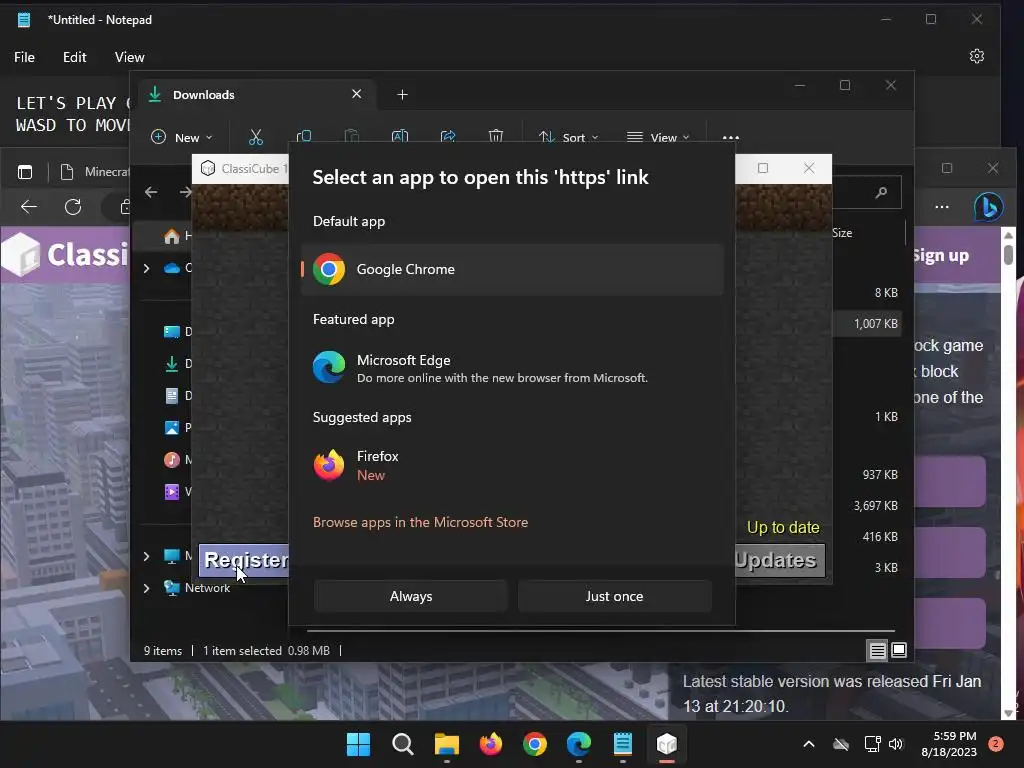Open the New dropdown in File Explorer
1024x768 pixels.
(182, 137)
